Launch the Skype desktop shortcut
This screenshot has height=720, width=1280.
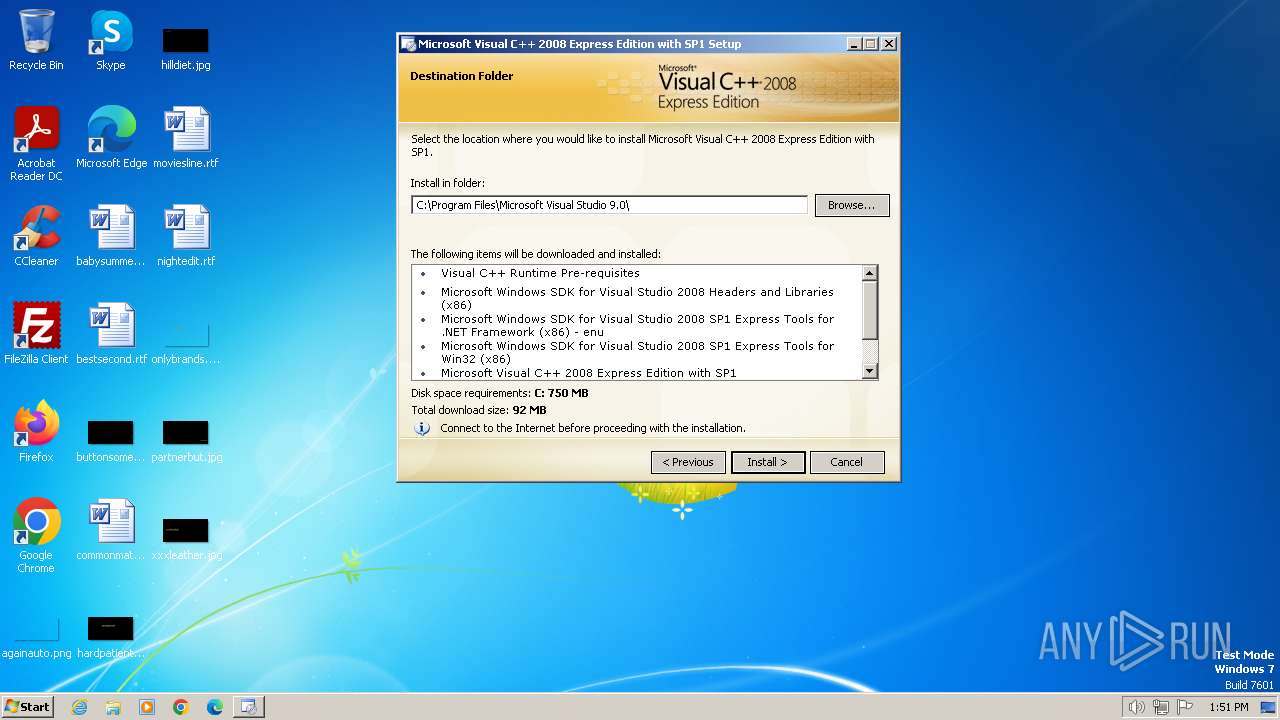(x=111, y=40)
